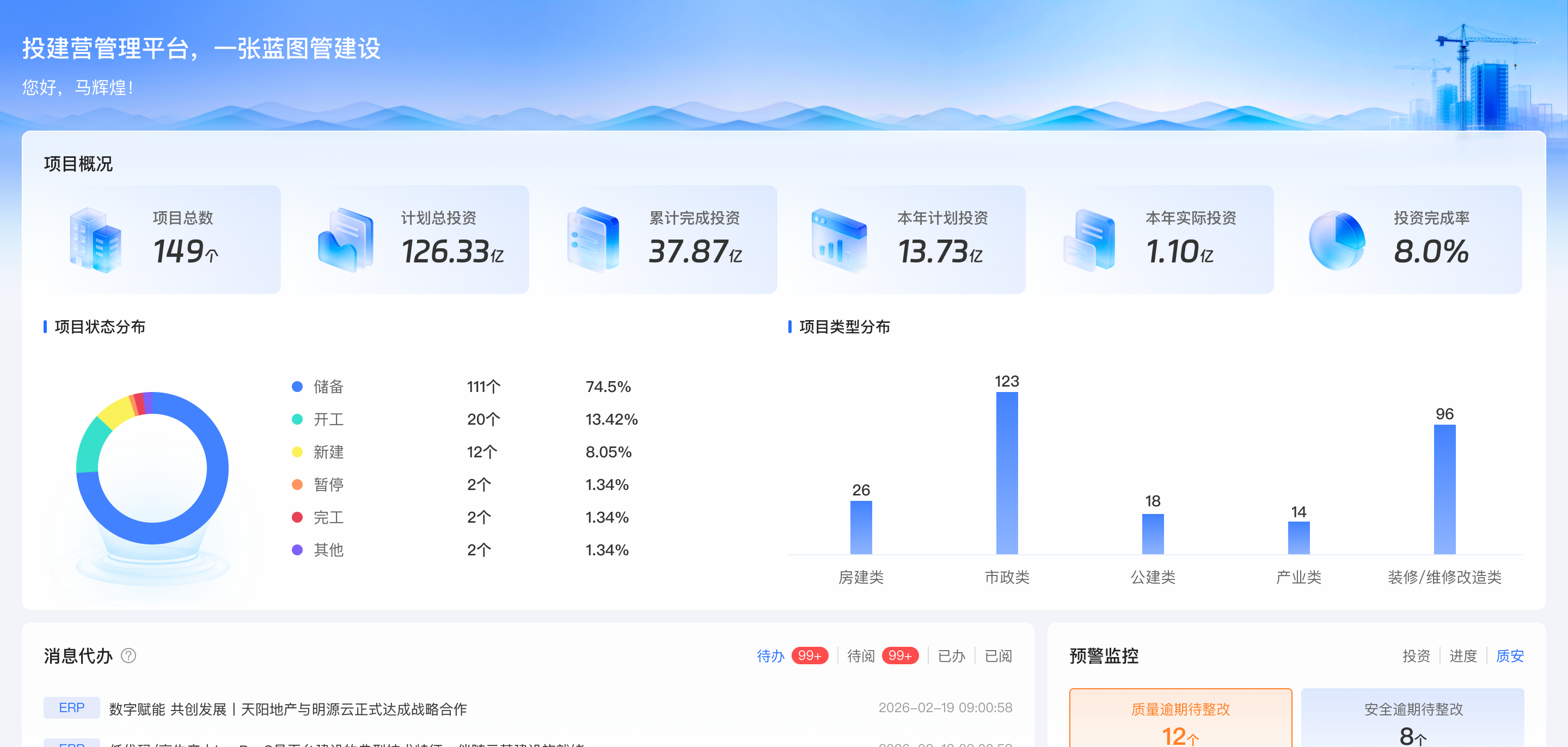Viewport: 1568px width, 747px height.
Task: Click the teal 开工 legend dot
Action: (297, 419)
